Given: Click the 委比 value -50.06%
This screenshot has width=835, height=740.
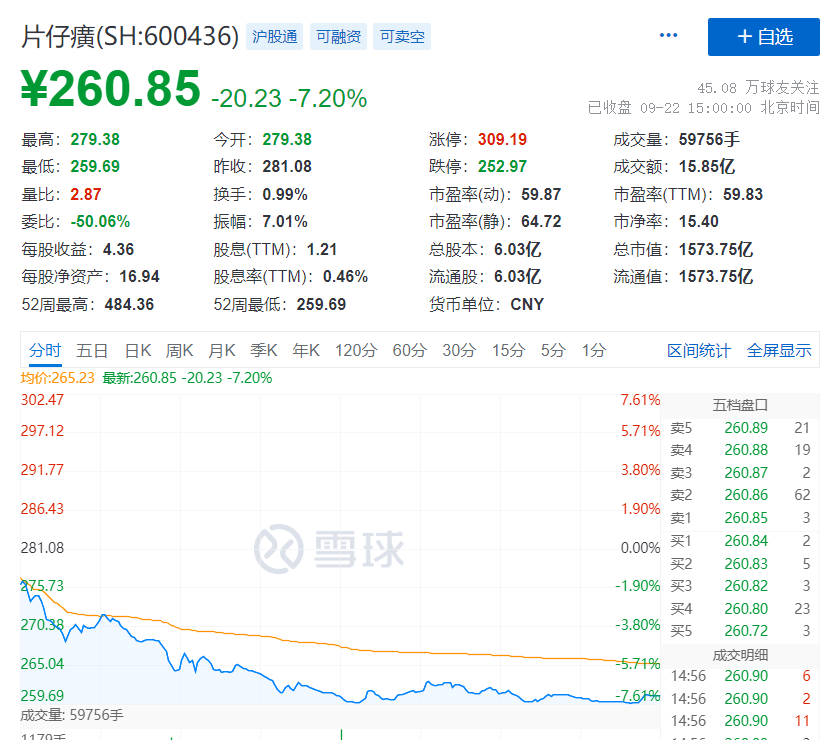Looking at the screenshot, I should (x=100, y=221).
